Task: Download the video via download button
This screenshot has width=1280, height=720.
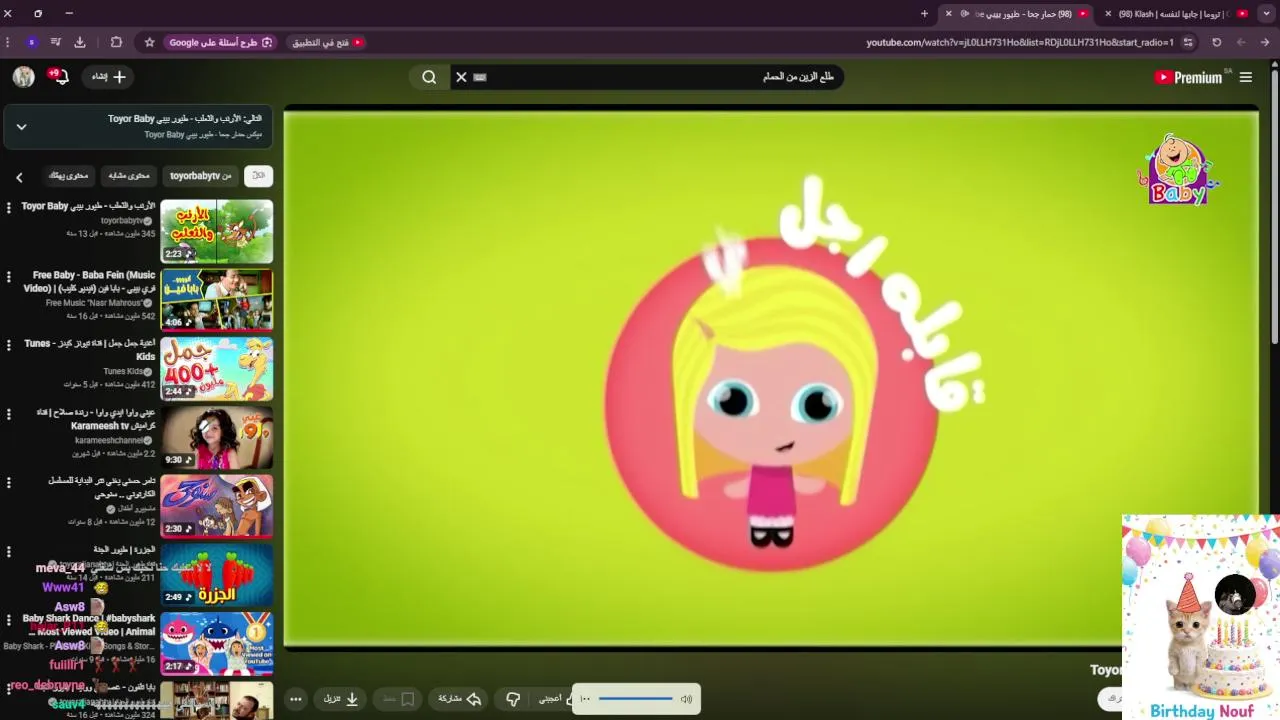Action: [x=342, y=699]
